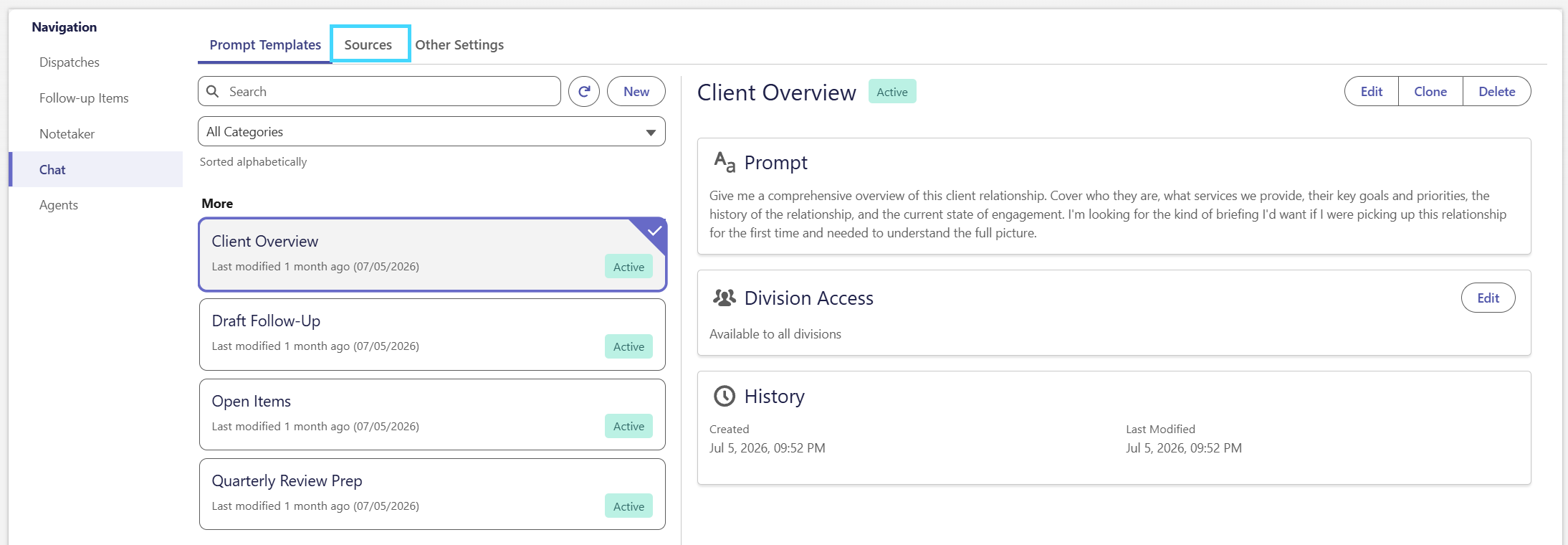Open the Sources tab
Viewport: 1568px width, 545px height.
(368, 44)
